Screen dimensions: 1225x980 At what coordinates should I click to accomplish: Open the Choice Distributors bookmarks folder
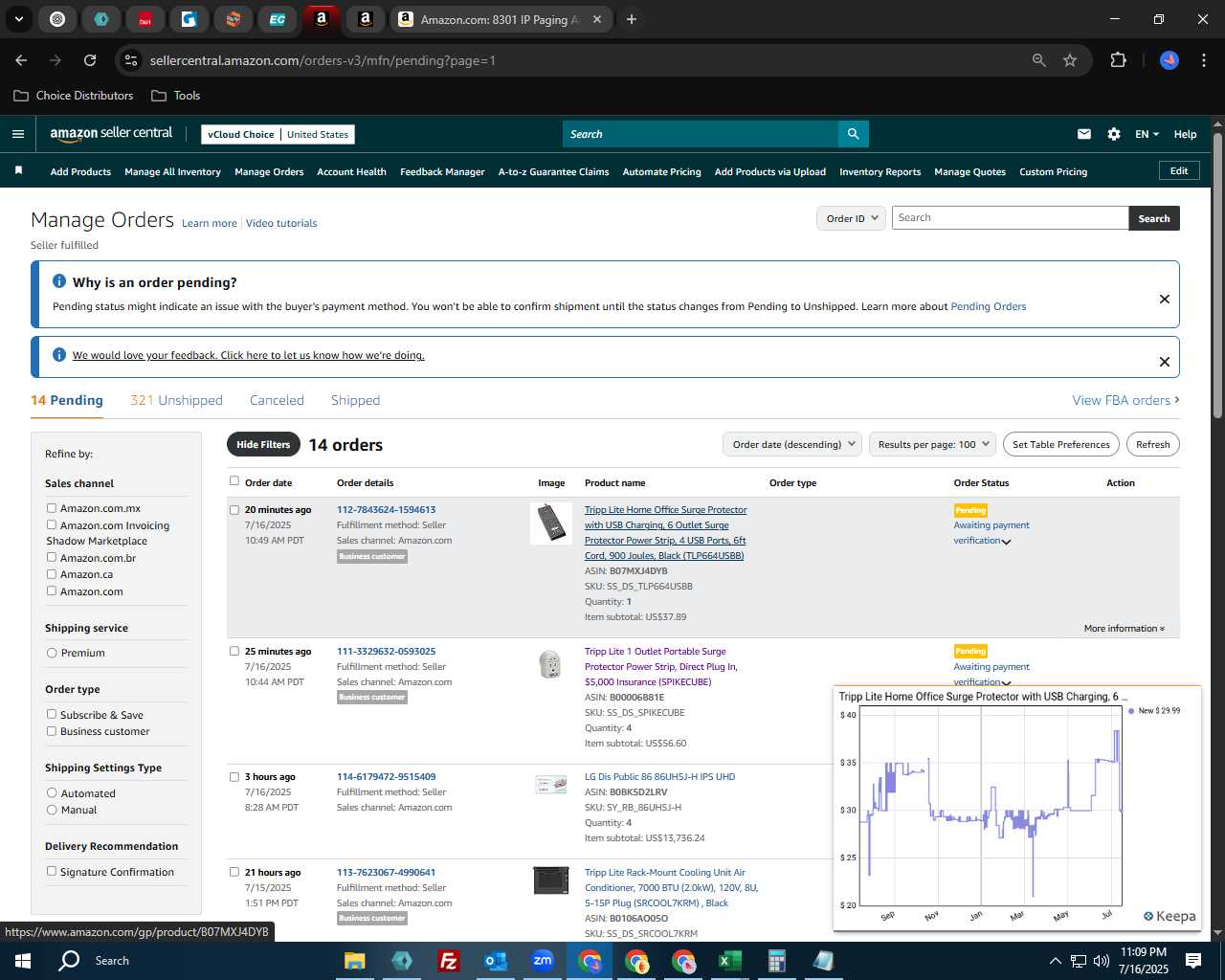pos(74,96)
